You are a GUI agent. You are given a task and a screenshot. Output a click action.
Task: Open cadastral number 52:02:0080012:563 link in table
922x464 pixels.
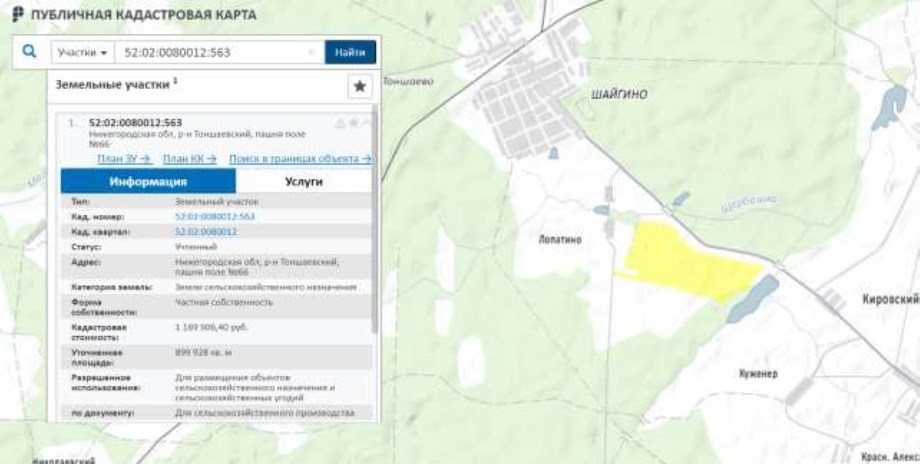(214, 216)
